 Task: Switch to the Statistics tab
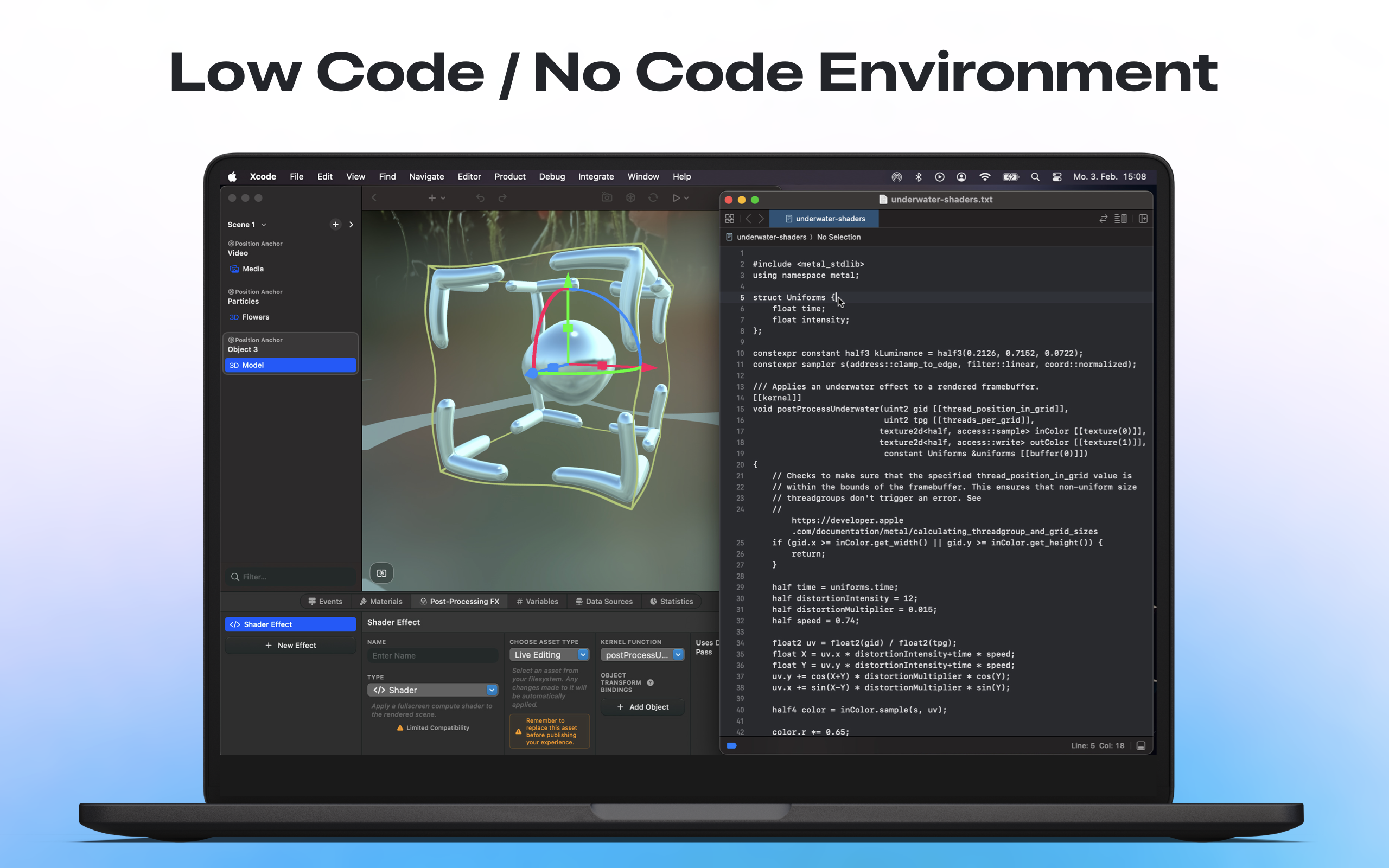(x=671, y=601)
